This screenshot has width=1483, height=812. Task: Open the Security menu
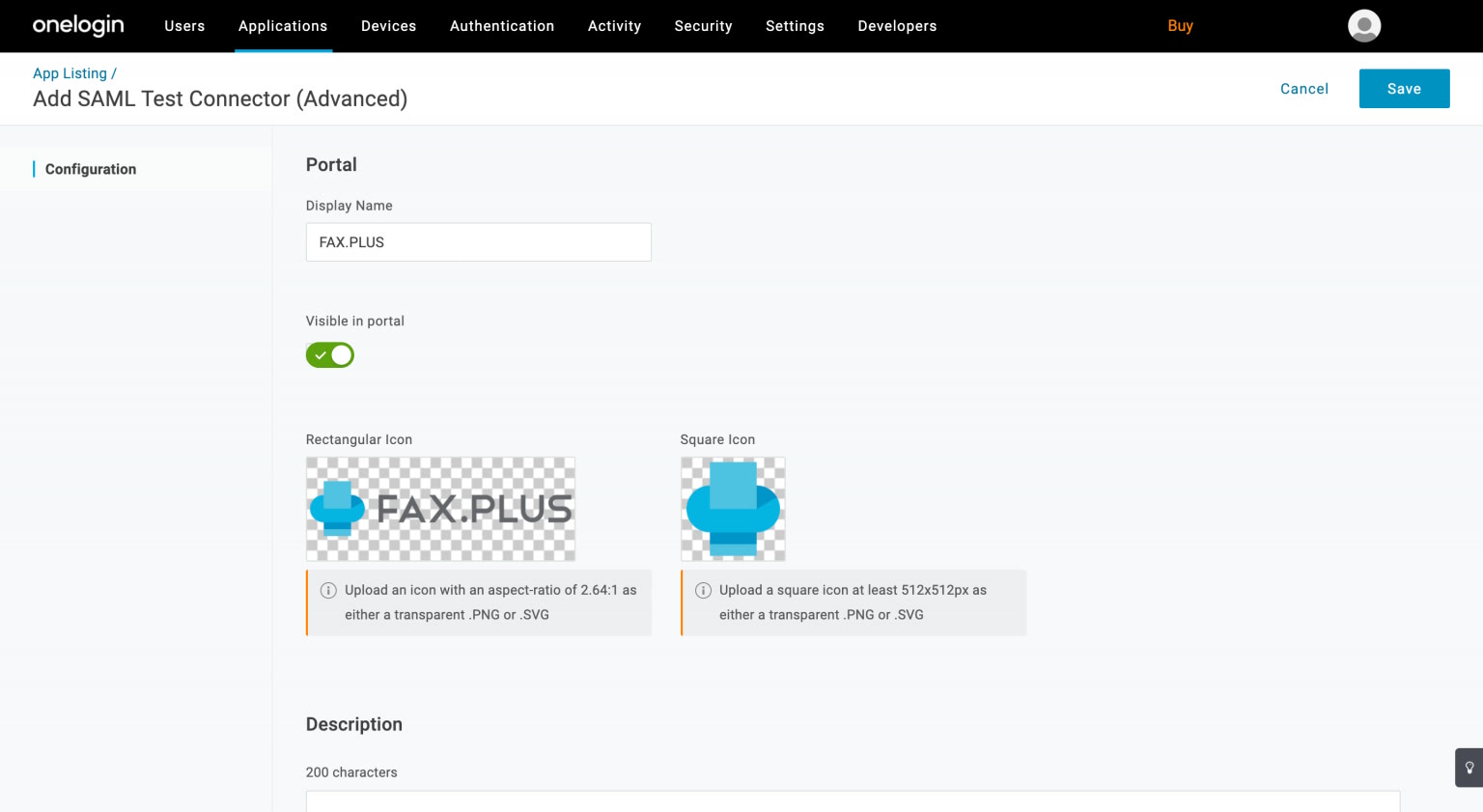click(x=703, y=26)
